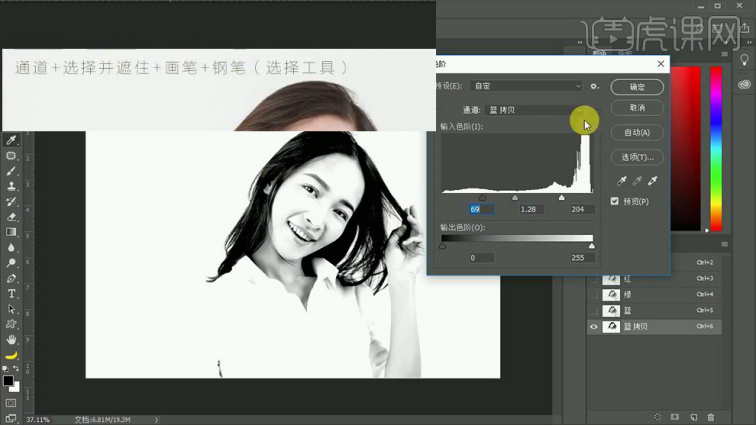Create new channel icon
756x426 pixels.
coord(693,417)
